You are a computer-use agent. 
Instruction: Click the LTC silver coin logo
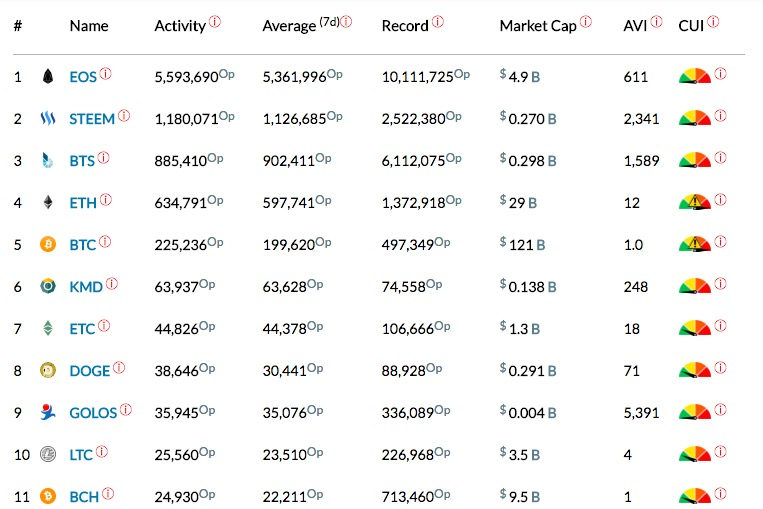pyautogui.click(x=48, y=454)
